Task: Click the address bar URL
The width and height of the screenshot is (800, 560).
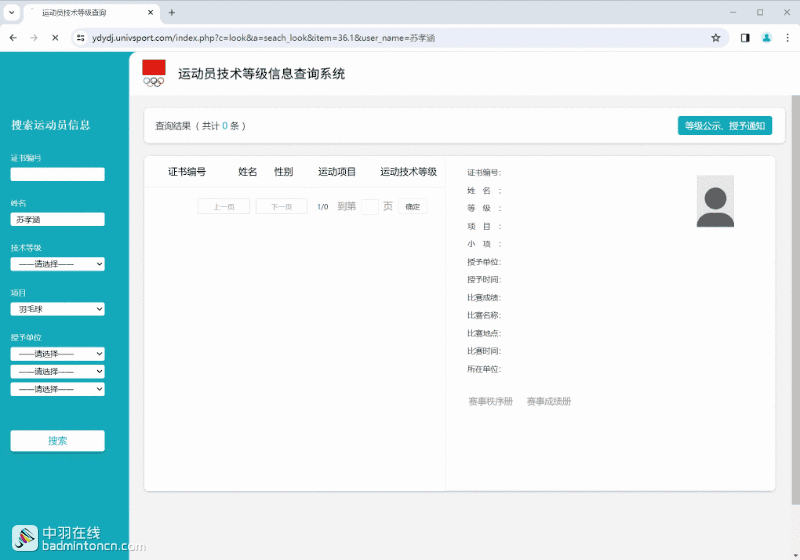Action: tap(263, 38)
